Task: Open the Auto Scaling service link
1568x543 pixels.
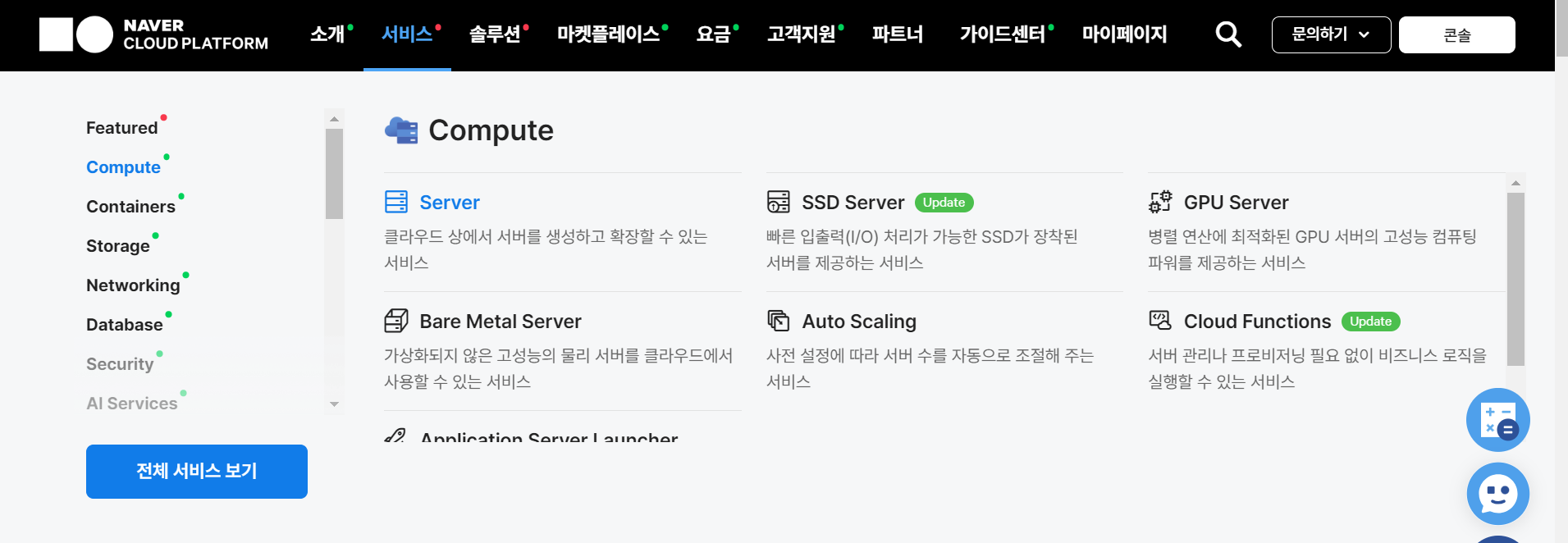Action: click(x=859, y=322)
